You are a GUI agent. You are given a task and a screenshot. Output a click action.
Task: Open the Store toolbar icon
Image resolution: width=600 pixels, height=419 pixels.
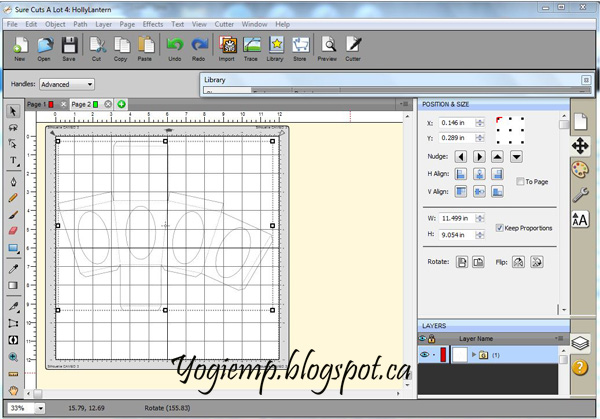click(x=299, y=46)
